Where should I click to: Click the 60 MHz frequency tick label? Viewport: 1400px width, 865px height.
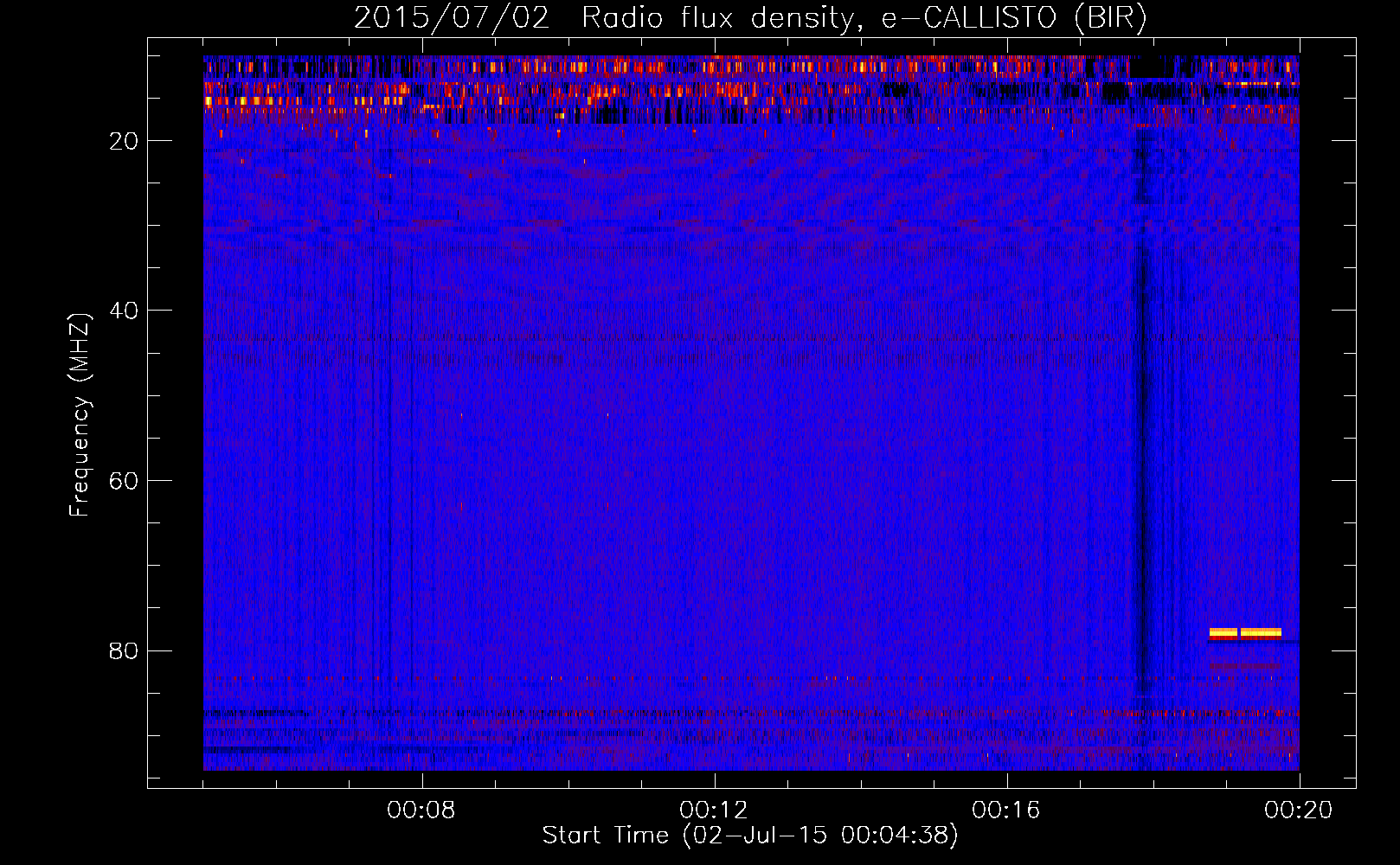[125, 481]
